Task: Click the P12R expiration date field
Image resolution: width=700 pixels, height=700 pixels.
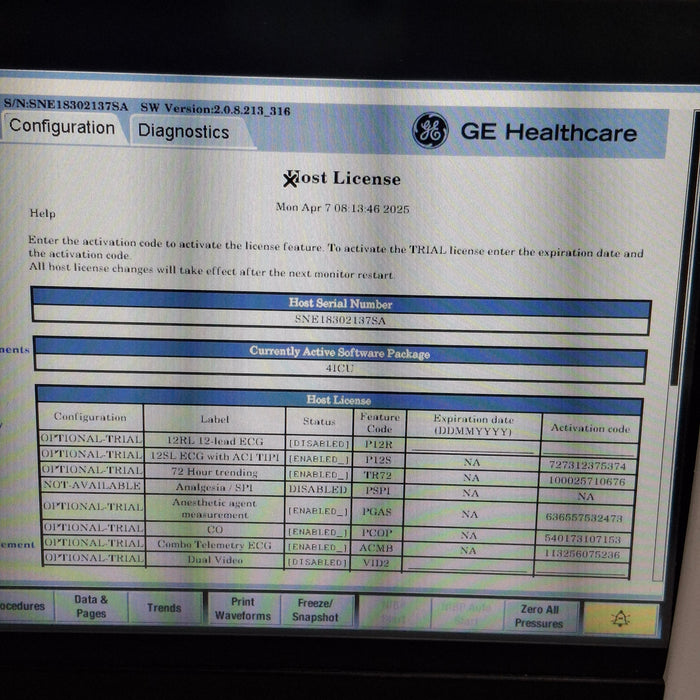Action: [472, 447]
